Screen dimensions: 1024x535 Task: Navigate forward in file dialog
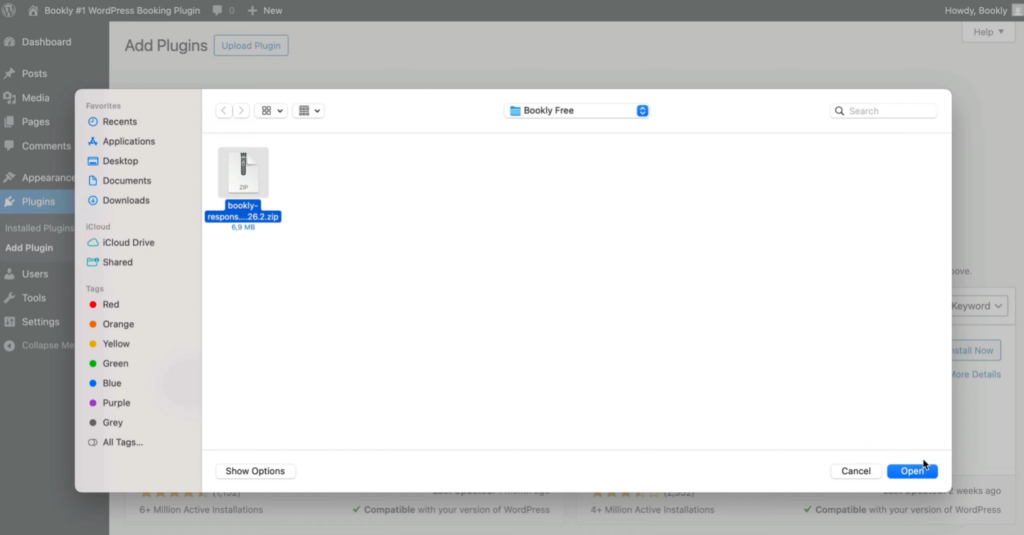(x=241, y=110)
